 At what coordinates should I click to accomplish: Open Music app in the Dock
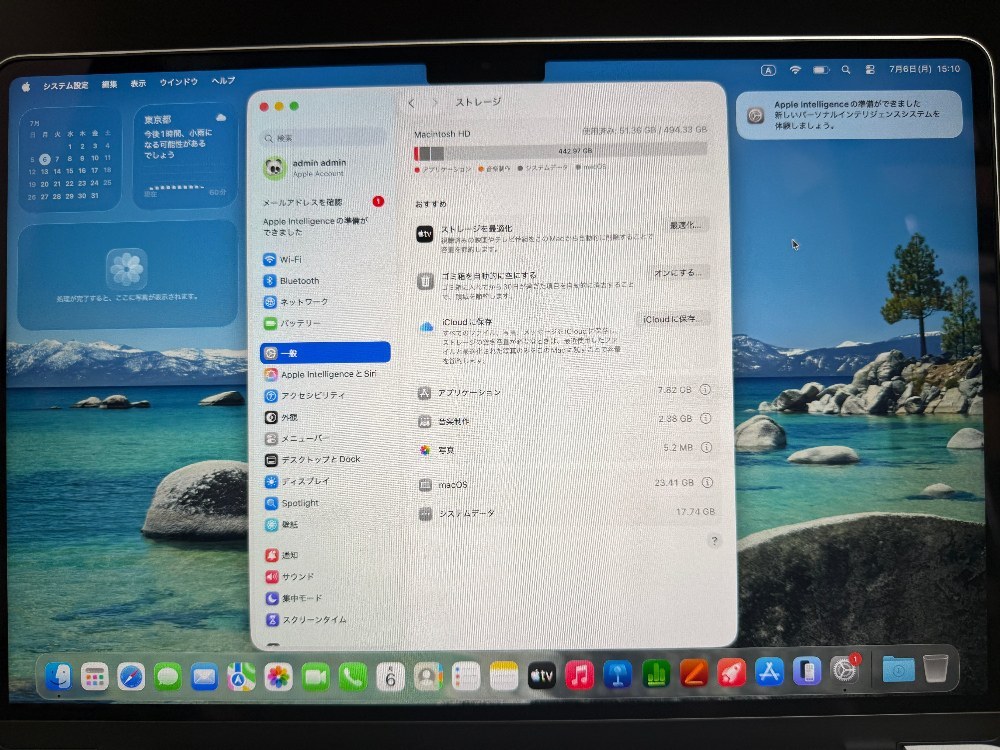[579, 675]
